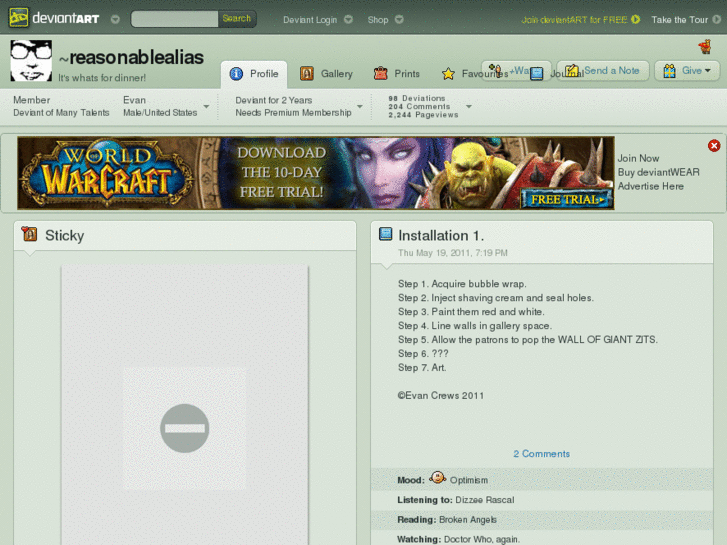Click the Step 5 WALL OF GIANT ZITS line
The width and height of the screenshot is (727, 545).
click(x=528, y=340)
